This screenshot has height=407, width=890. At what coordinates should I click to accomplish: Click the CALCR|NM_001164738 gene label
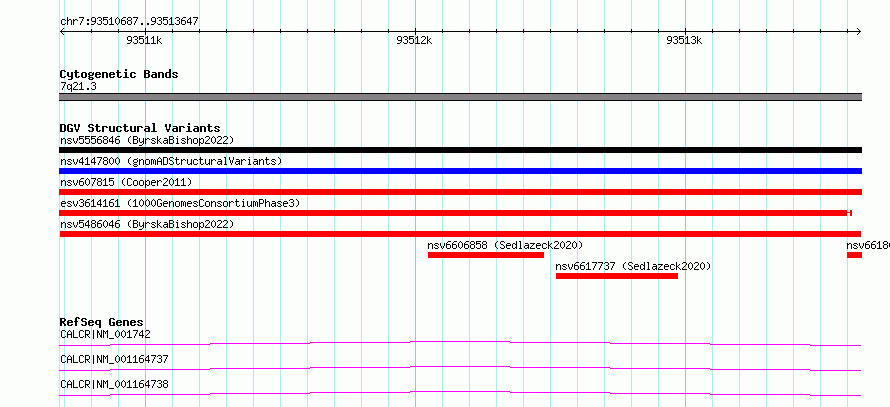point(114,384)
